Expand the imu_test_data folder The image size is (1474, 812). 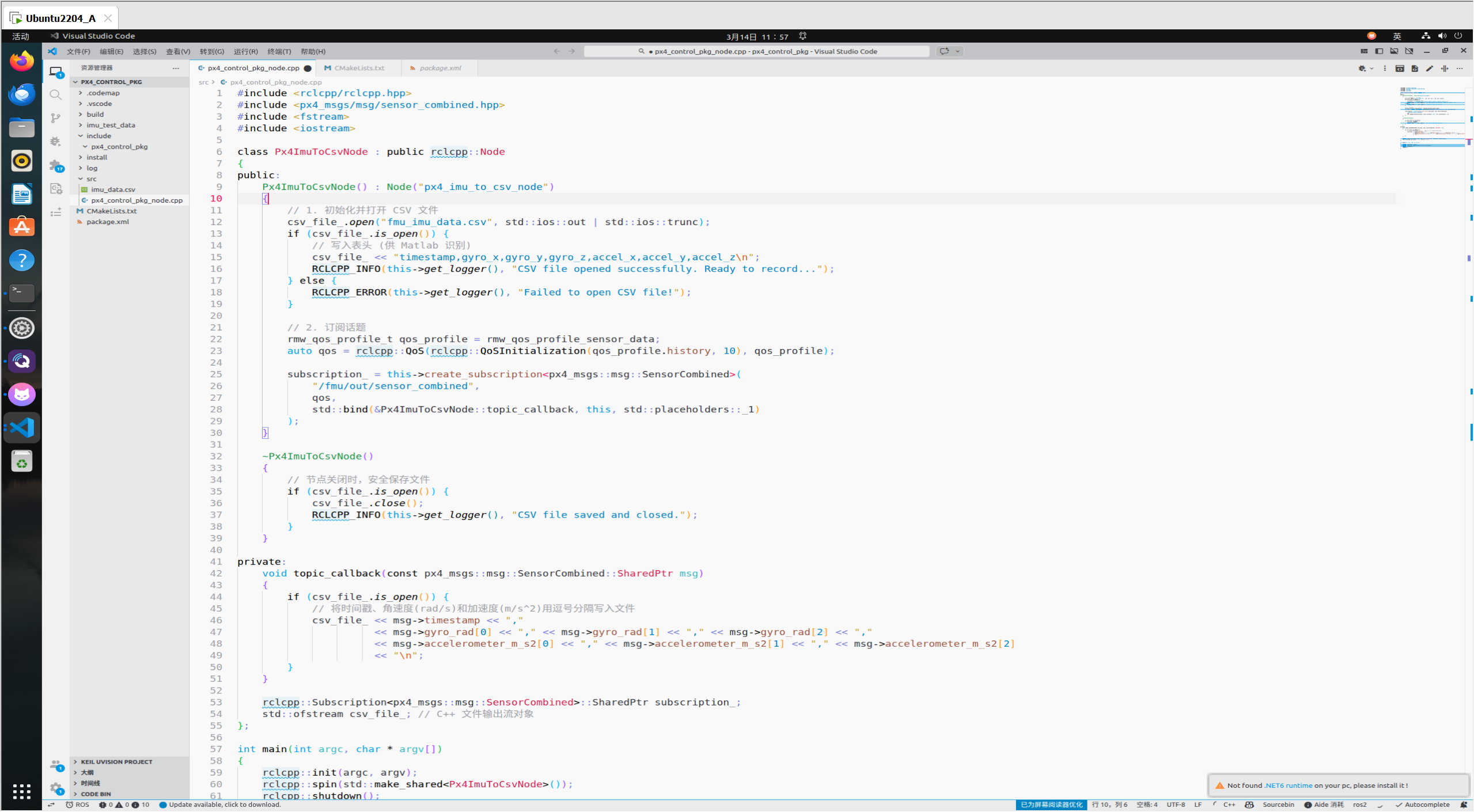pyautogui.click(x=111, y=125)
